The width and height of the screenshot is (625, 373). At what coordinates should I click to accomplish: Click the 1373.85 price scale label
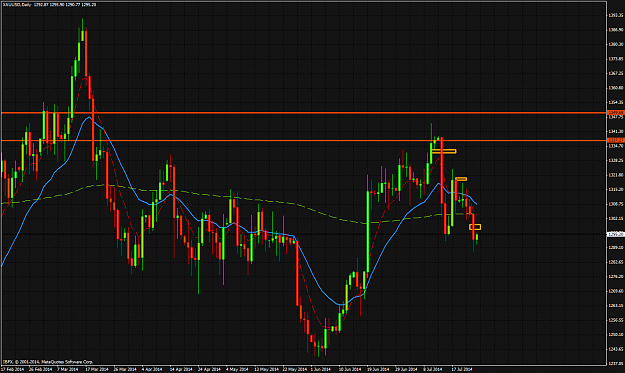616,59
